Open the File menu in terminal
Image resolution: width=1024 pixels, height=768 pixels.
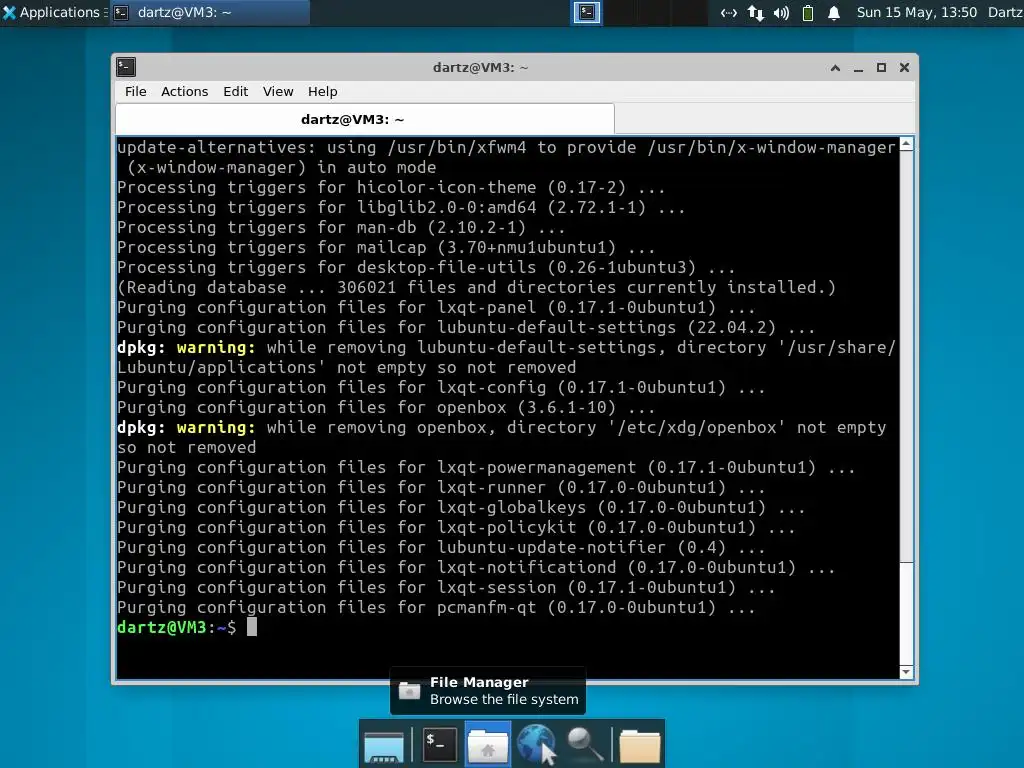[136, 91]
